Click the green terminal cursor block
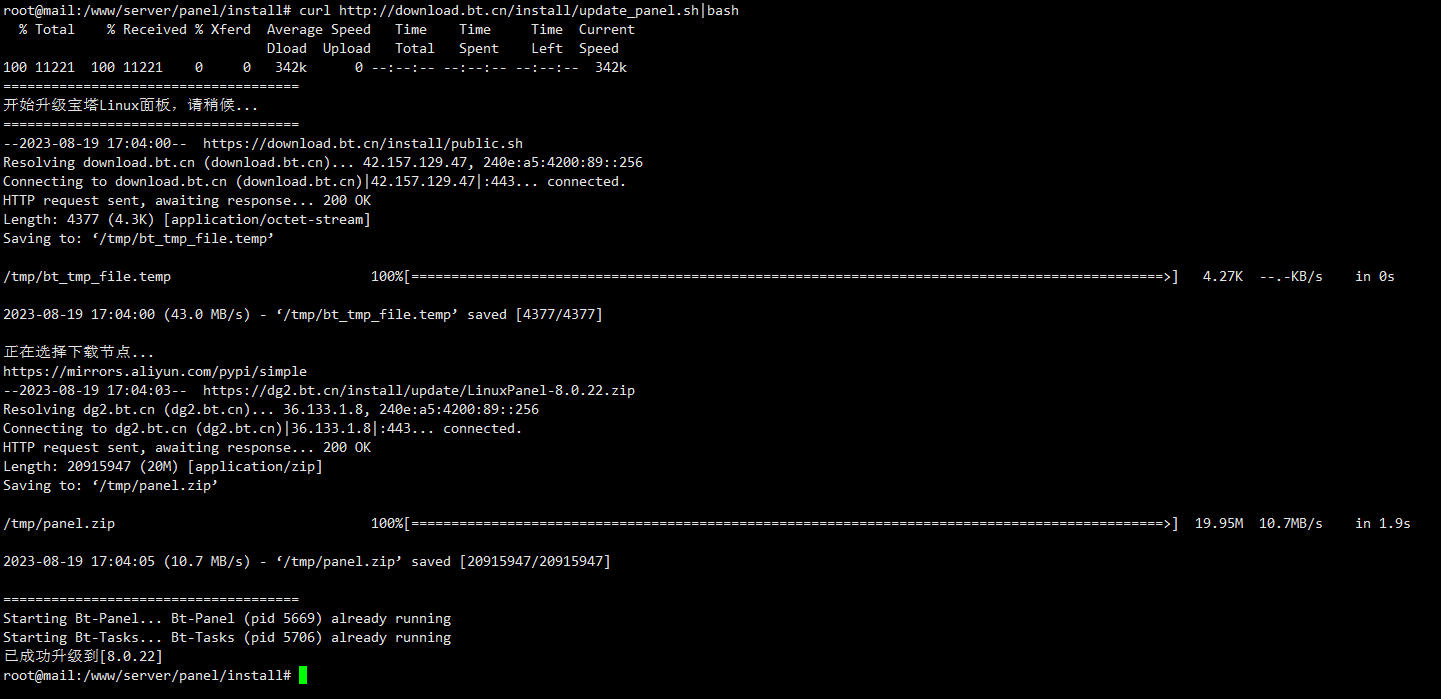 point(303,676)
